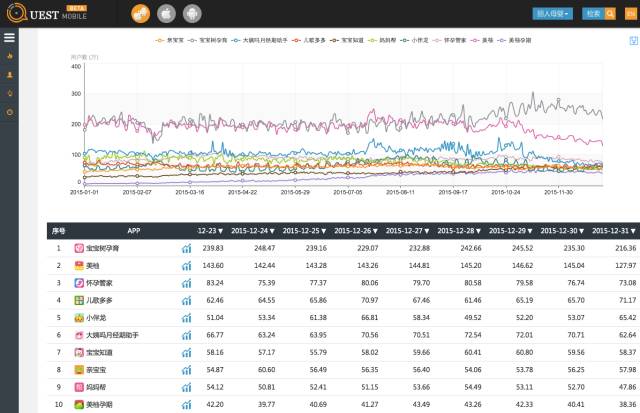Open trend chart icon for 小伴龙 row
Screen dimensions: 640x413
[x=187, y=318]
